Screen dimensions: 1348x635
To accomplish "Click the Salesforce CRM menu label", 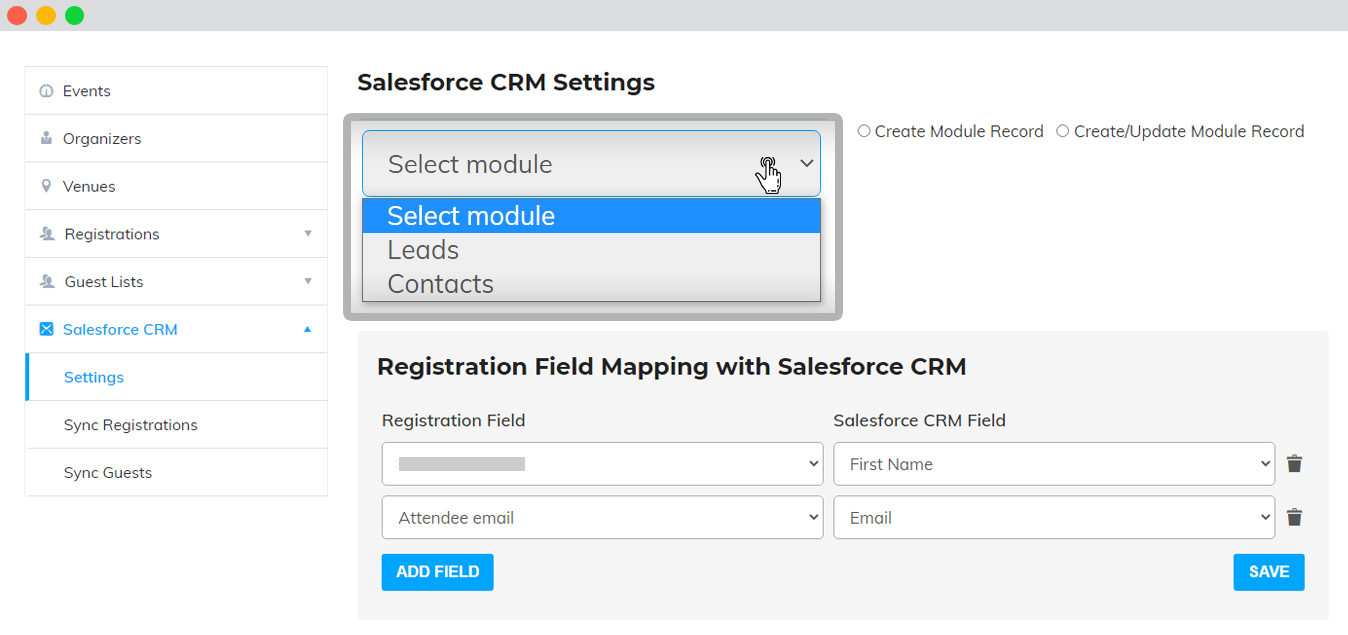I will click(120, 329).
